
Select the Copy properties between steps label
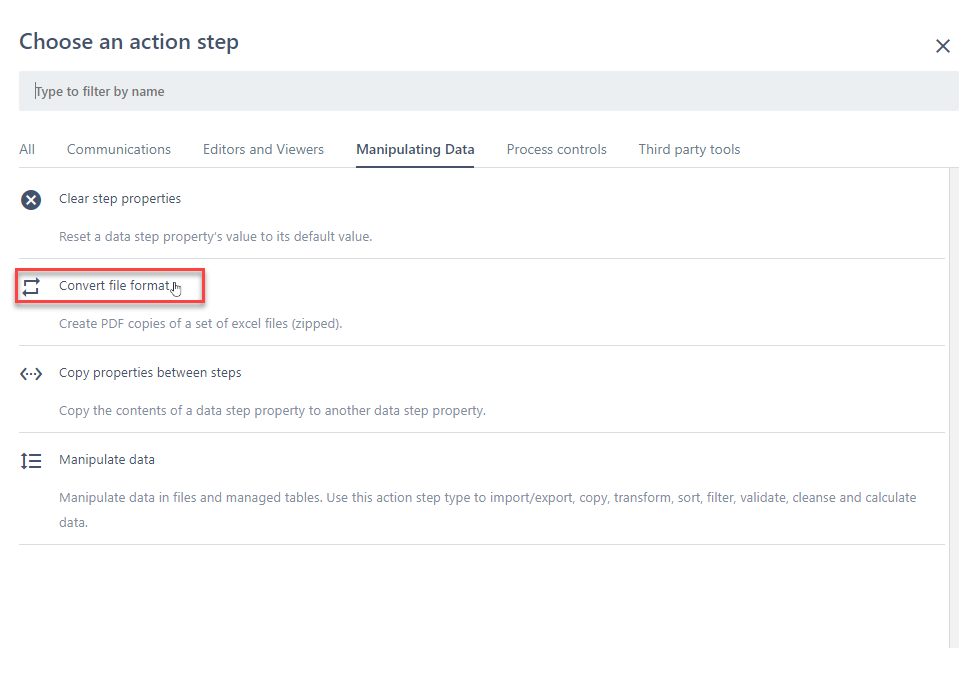point(150,373)
